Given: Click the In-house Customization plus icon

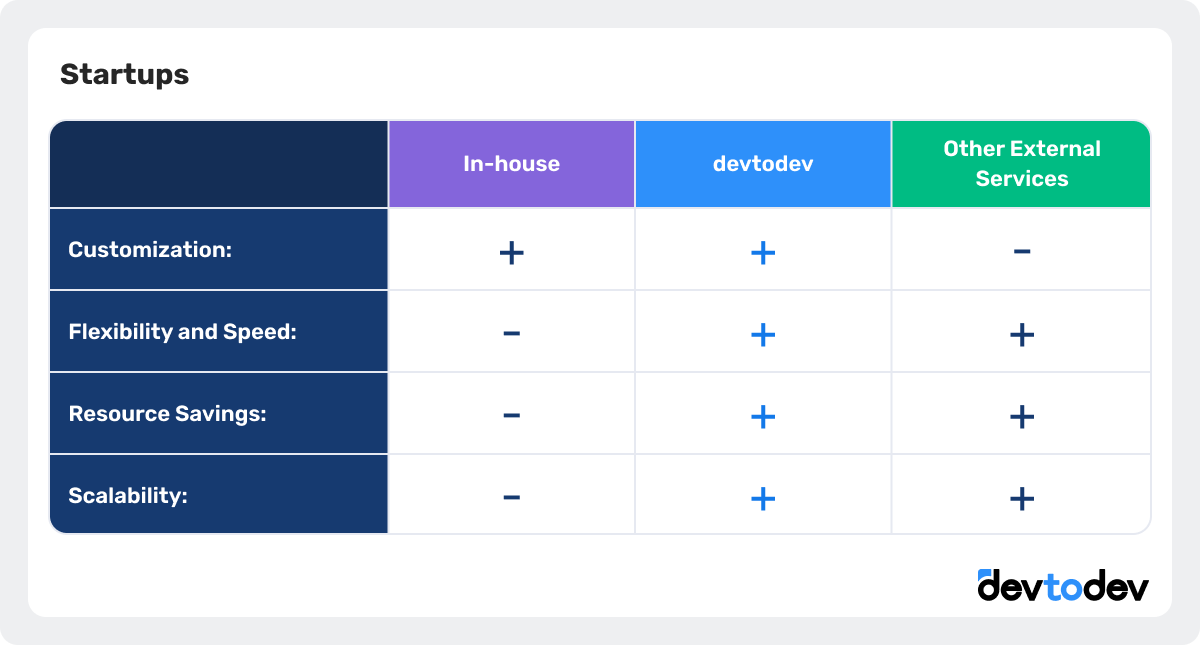Looking at the screenshot, I should tap(511, 252).
